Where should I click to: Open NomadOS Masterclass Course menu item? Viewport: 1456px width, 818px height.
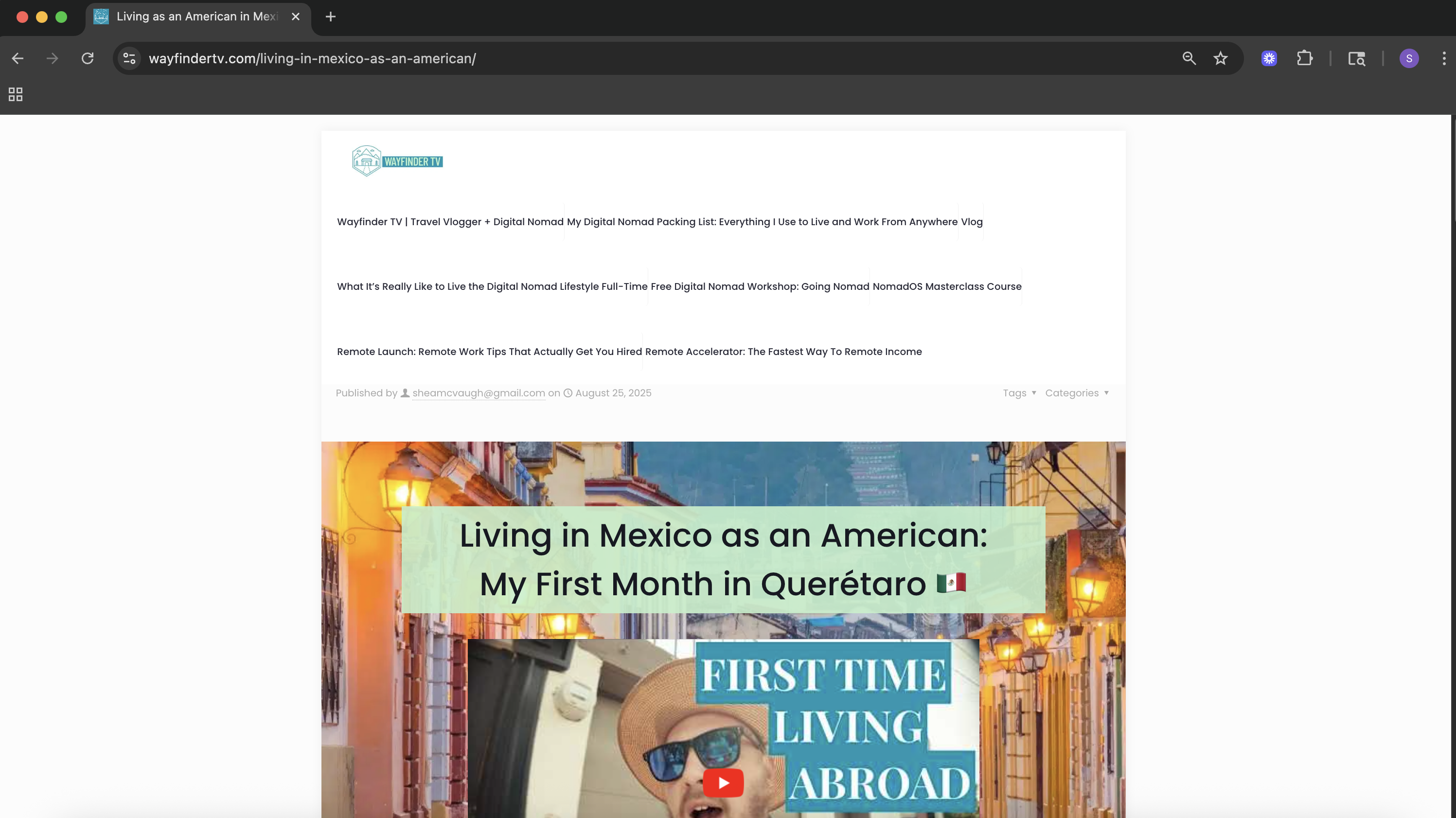(x=947, y=286)
